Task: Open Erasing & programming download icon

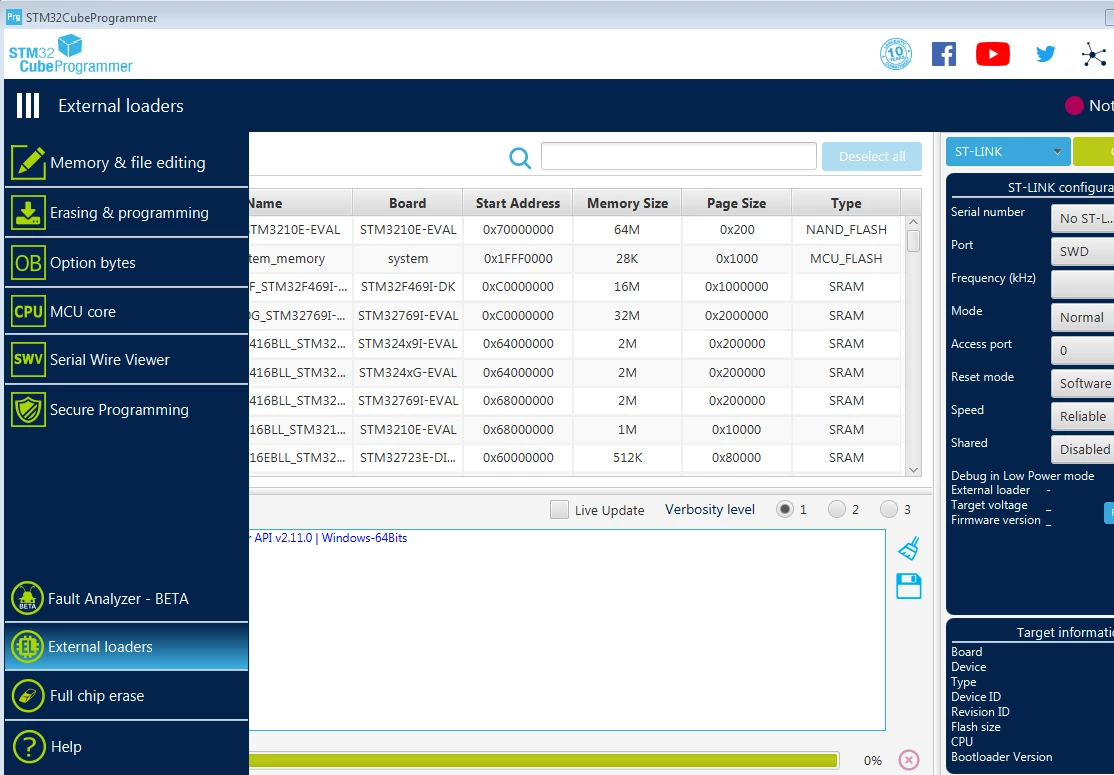Action: click(x=28, y=212)
